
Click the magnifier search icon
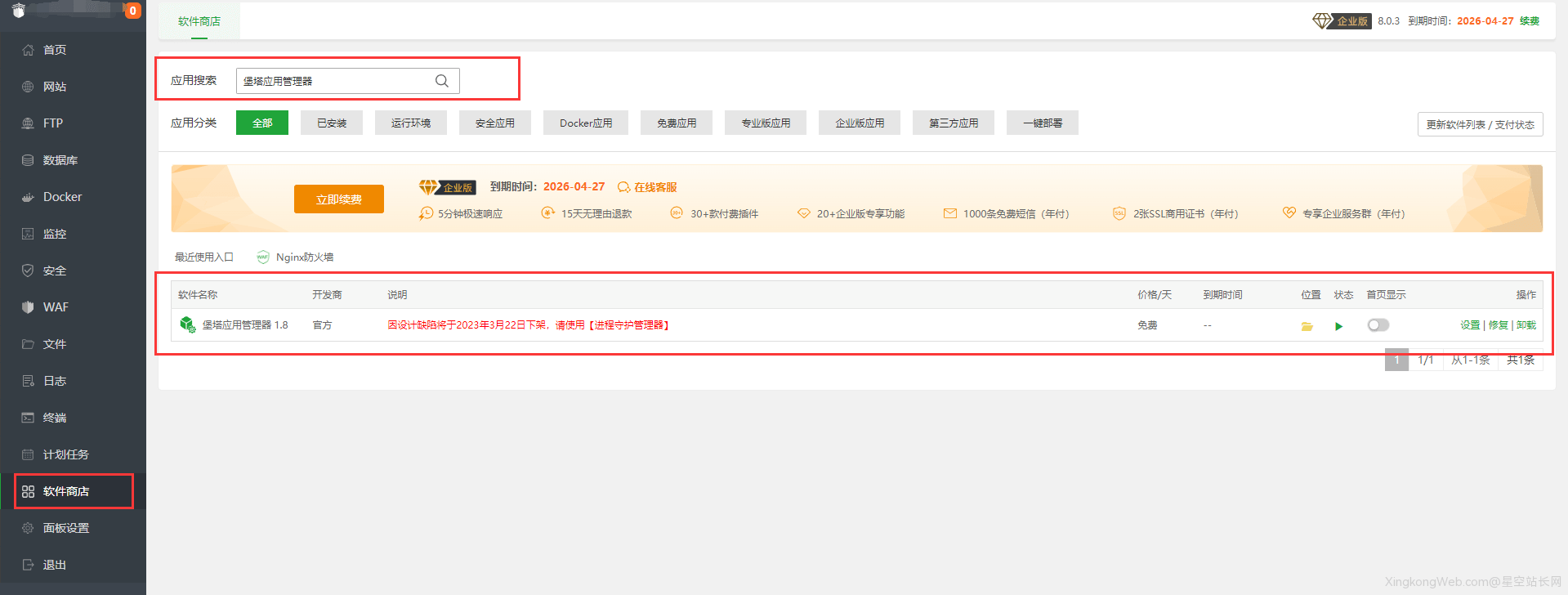pos(442,81)
